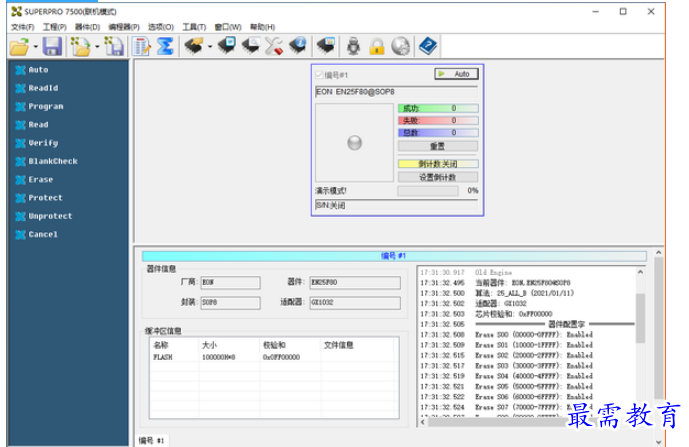Click the 校验和 column header
This screenshot has height=447, width=689.
tap(290, 345)
